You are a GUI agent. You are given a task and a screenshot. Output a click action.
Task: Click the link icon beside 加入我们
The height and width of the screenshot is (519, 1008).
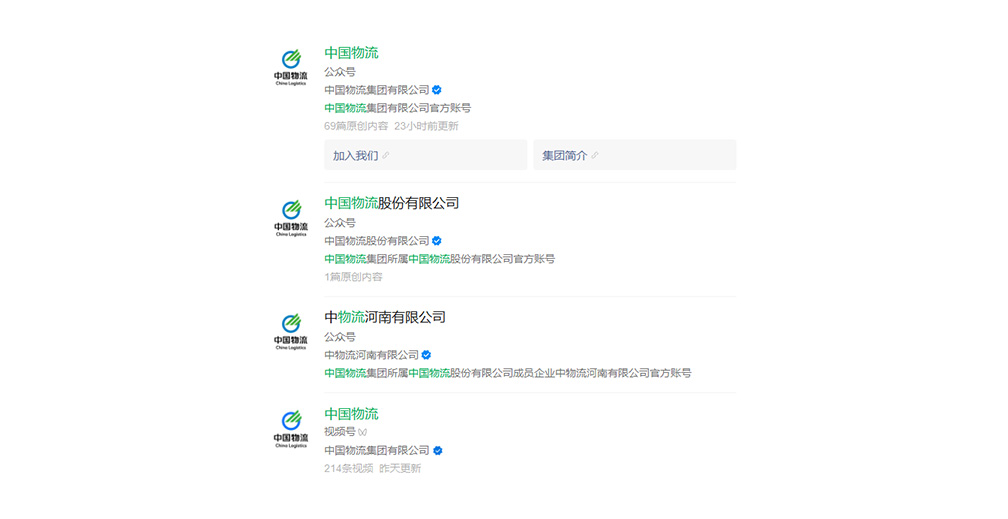point(386,156)
